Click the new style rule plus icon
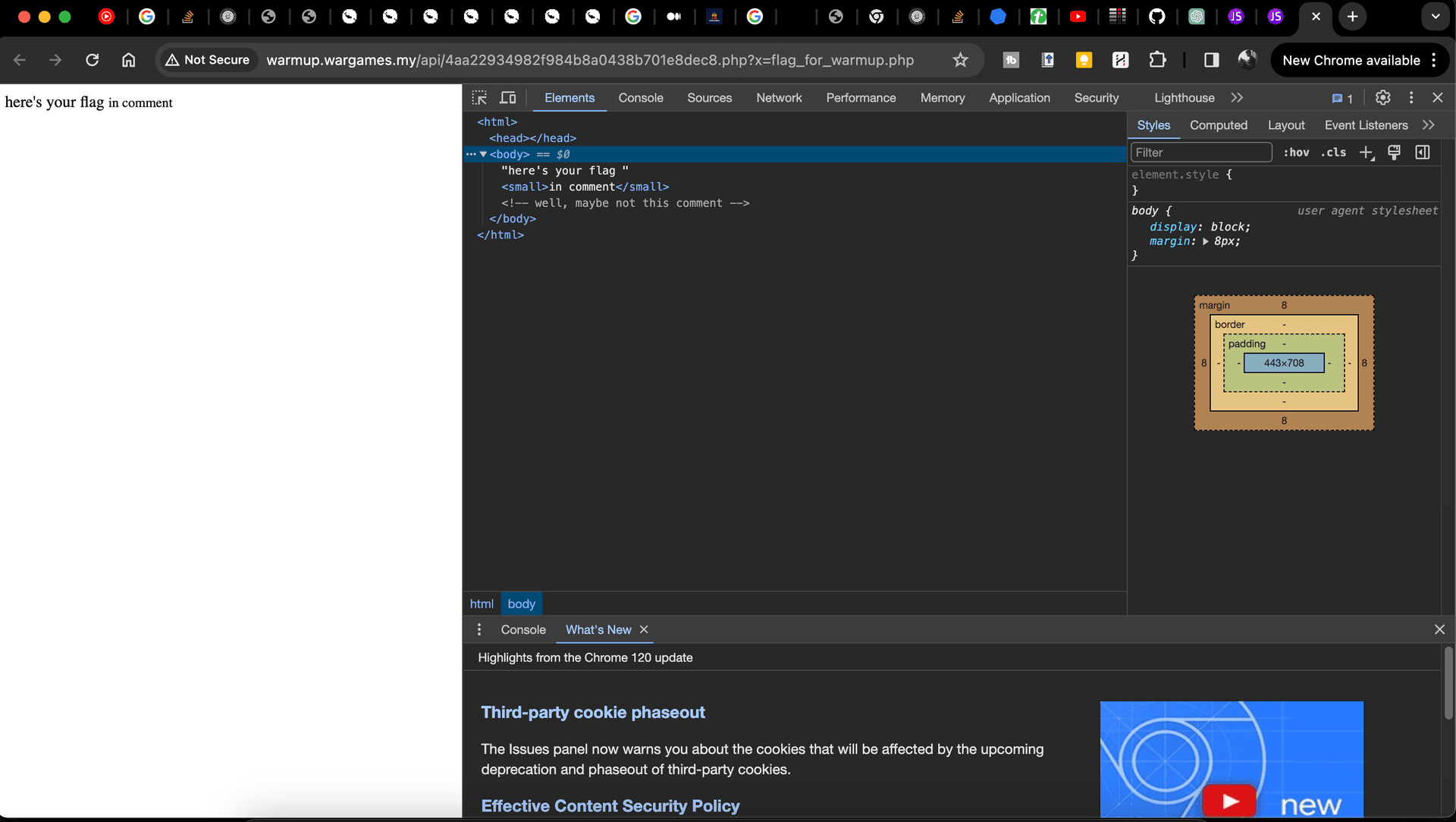The height and width of the screenshot is (822, 1456). (x=1366, y=152)
